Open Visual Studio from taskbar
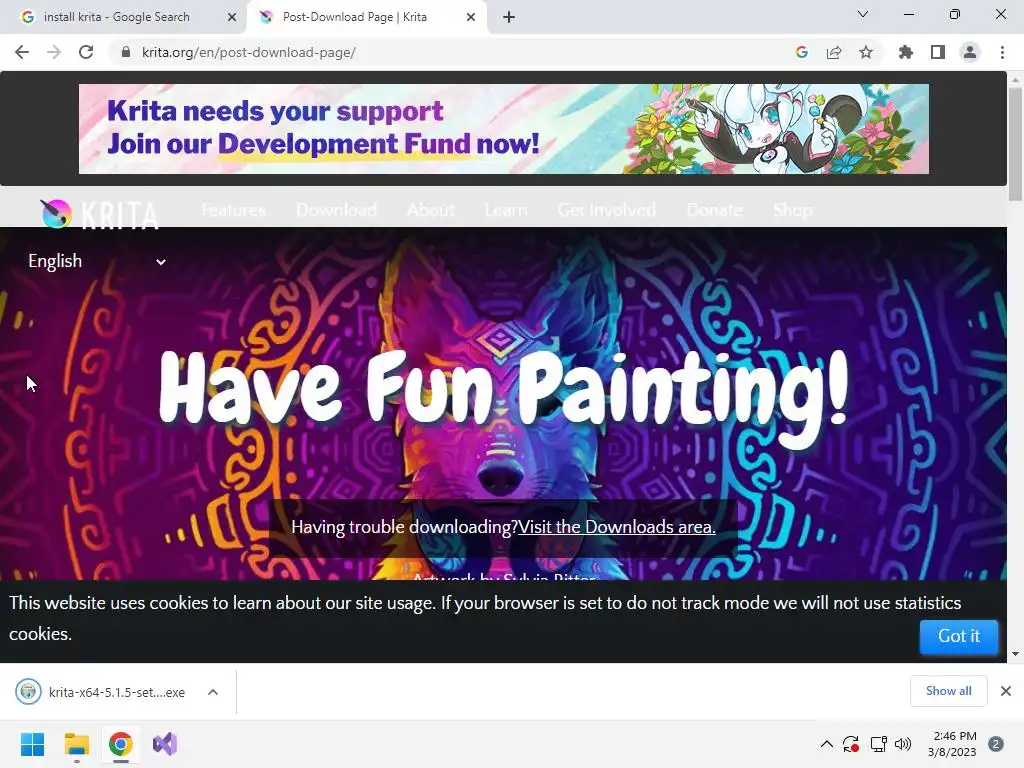 tap(165, 744)
